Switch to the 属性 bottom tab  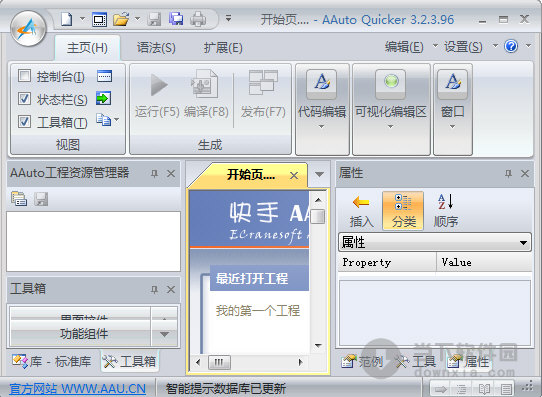[x=468, y=361]
